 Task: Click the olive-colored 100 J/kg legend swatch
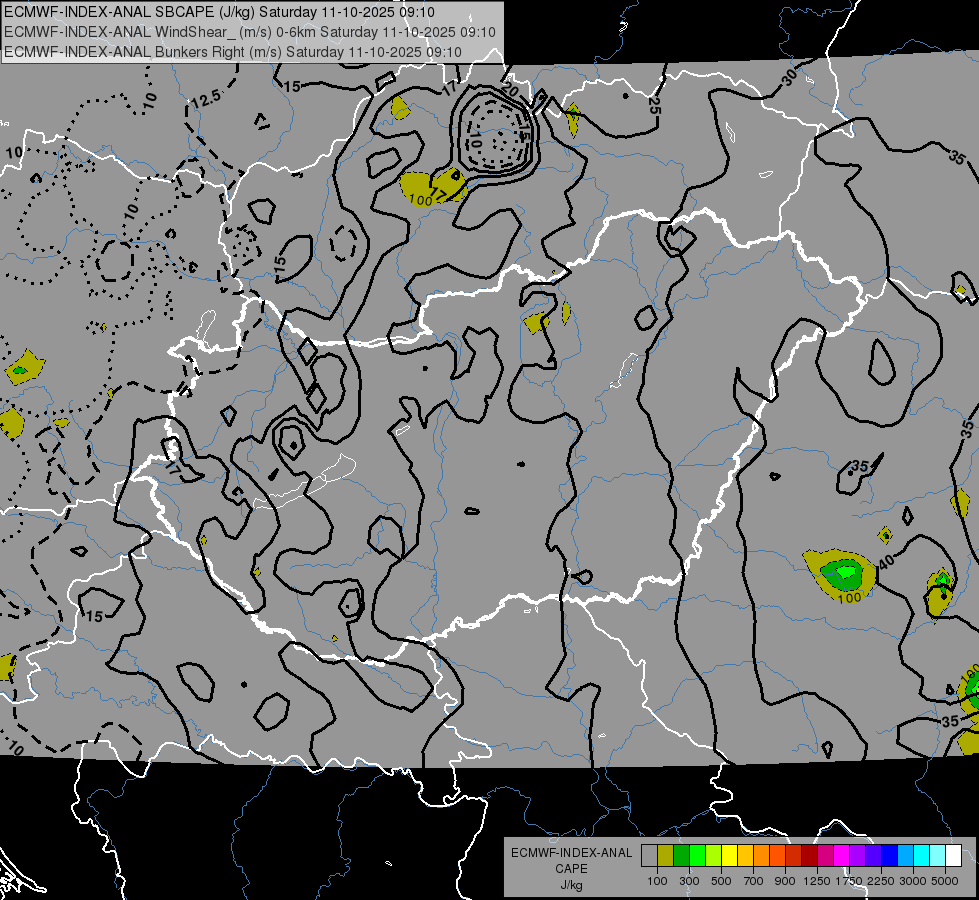[665, 855]
